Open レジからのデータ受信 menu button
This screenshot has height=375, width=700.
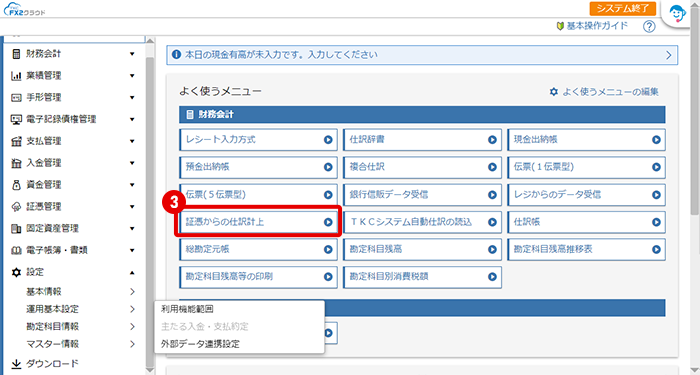click(x=586, y=195)
